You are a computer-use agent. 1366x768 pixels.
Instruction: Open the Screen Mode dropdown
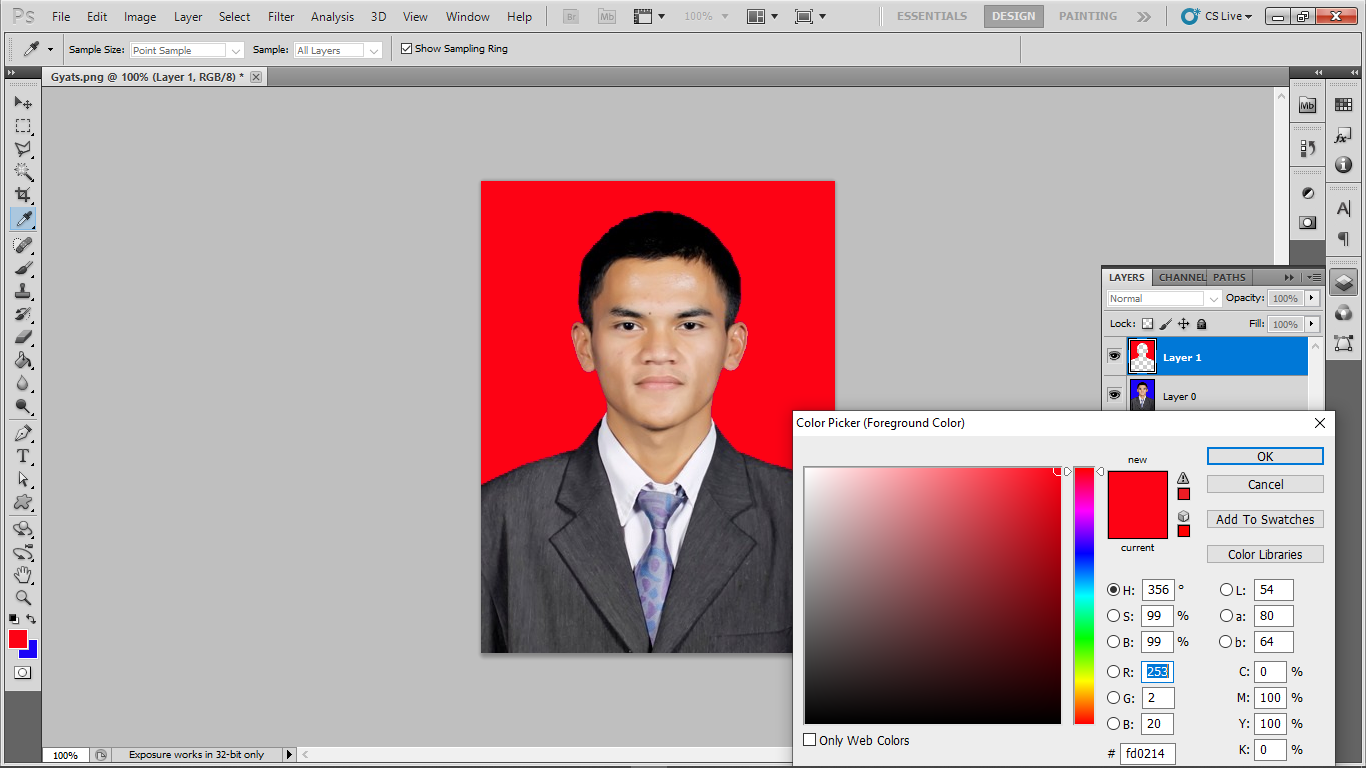point(810,16)
